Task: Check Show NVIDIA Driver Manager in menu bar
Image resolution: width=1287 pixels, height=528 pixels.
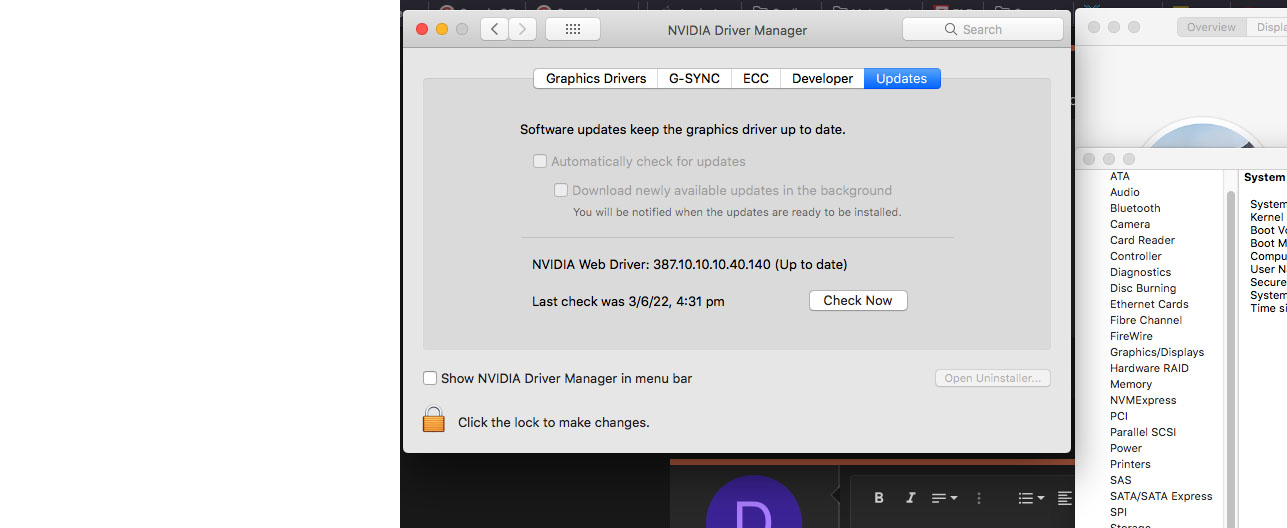Action: pos(430,378)
